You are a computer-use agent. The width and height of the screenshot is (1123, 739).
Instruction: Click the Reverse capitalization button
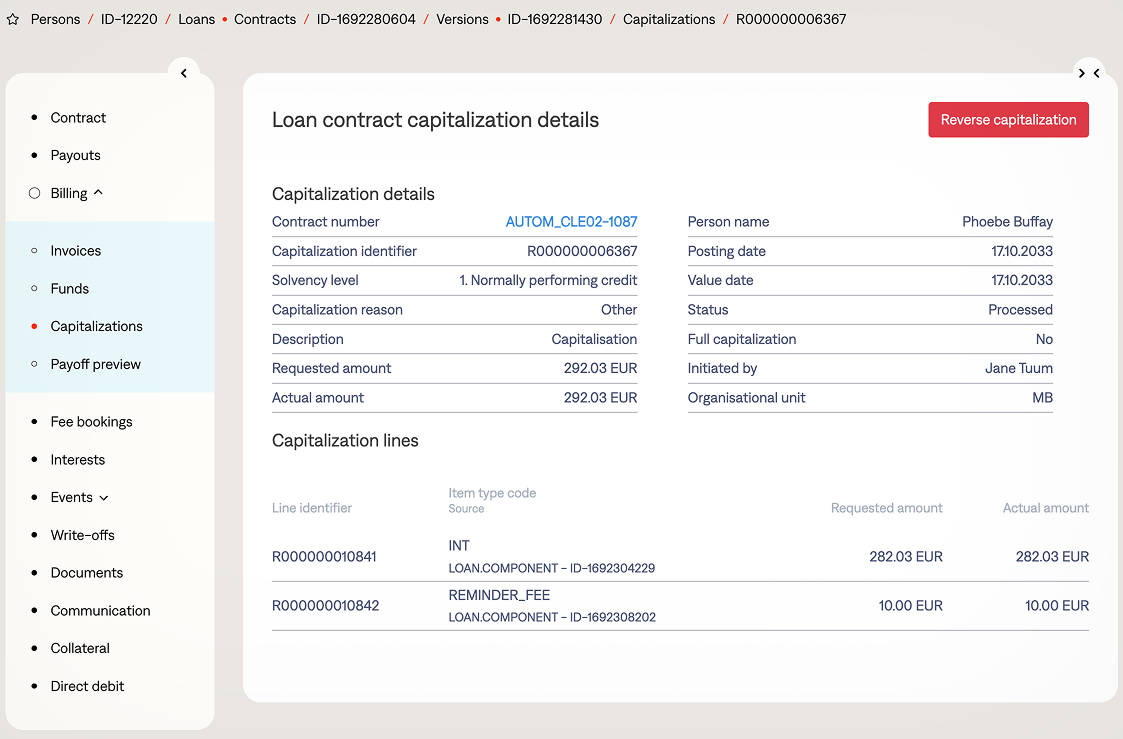click(x=1008, y=120)
